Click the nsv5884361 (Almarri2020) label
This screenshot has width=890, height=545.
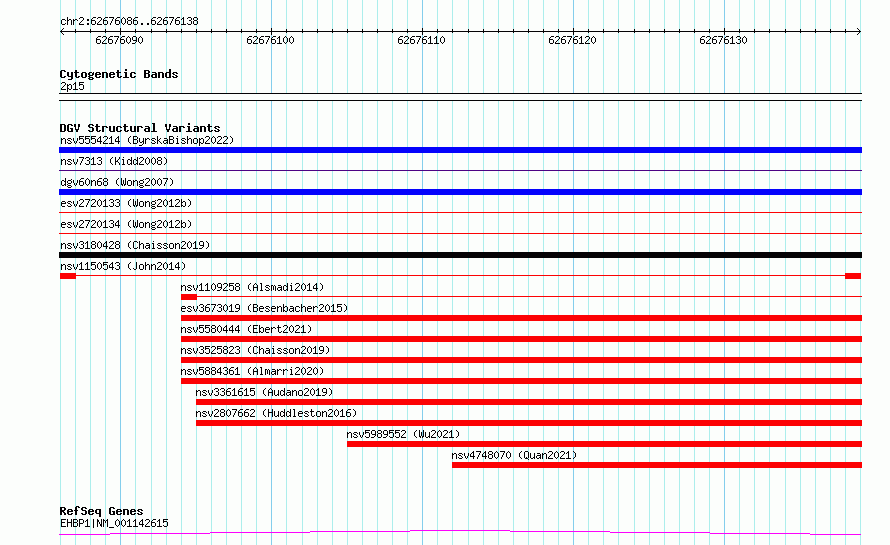tap(252, 371)
